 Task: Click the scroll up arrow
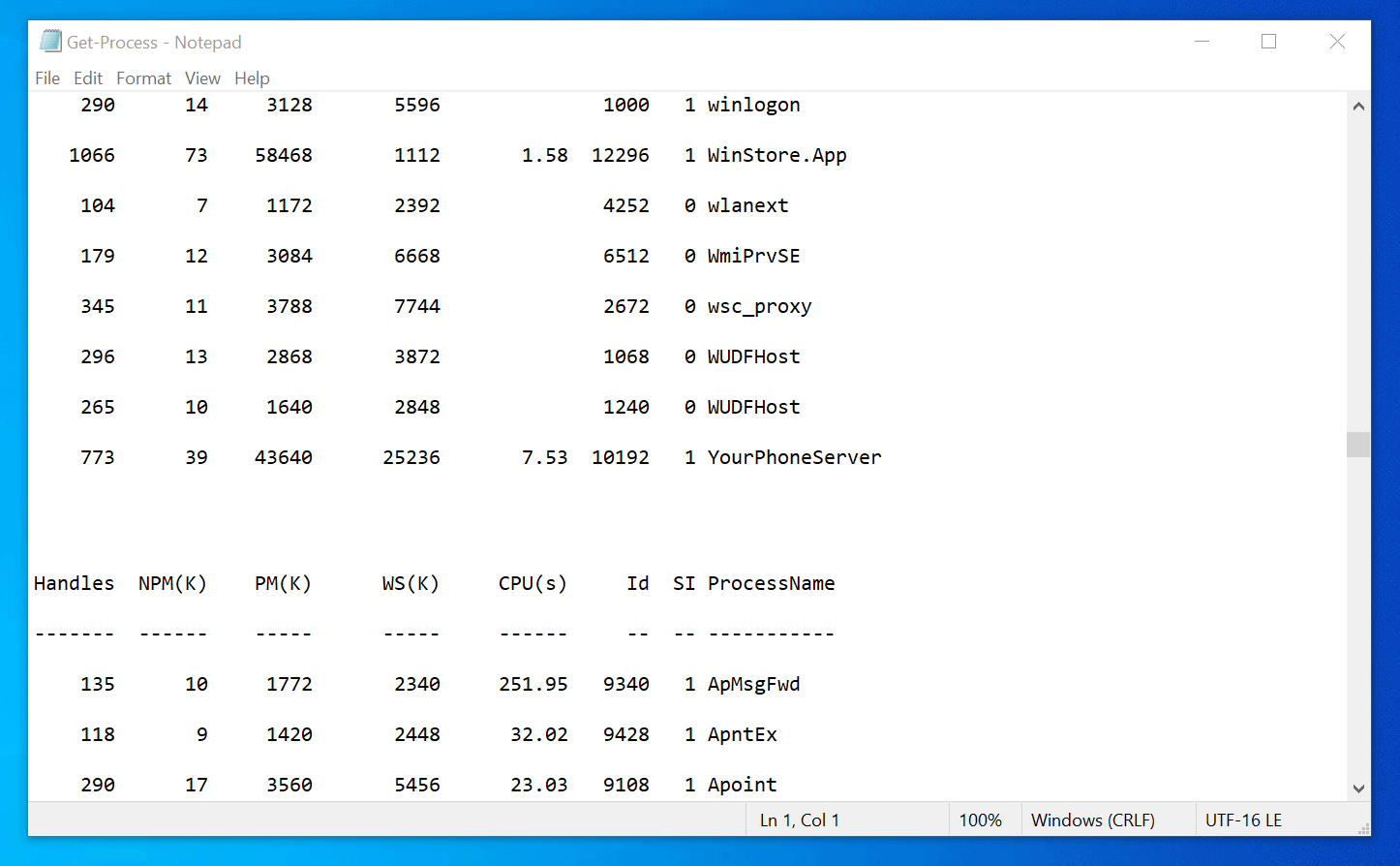(x=1358, y=106)
